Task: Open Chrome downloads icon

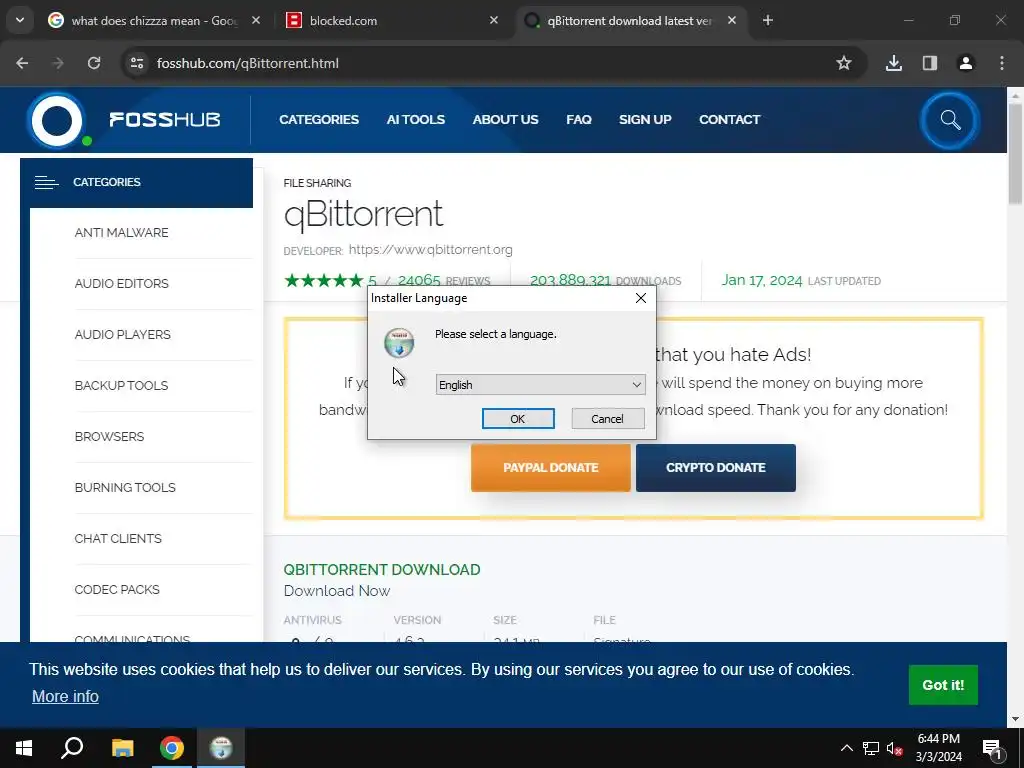Action: point(894,63)
